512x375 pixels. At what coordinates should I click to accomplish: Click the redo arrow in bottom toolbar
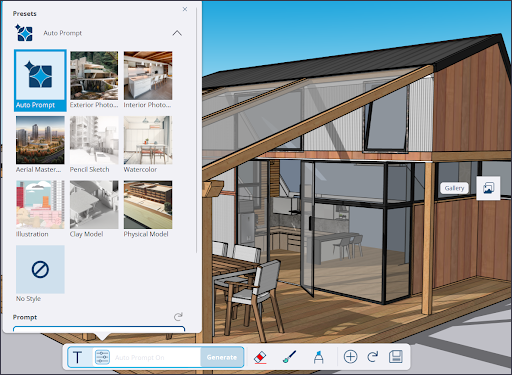pyautogui.click(x=372, y=357)
